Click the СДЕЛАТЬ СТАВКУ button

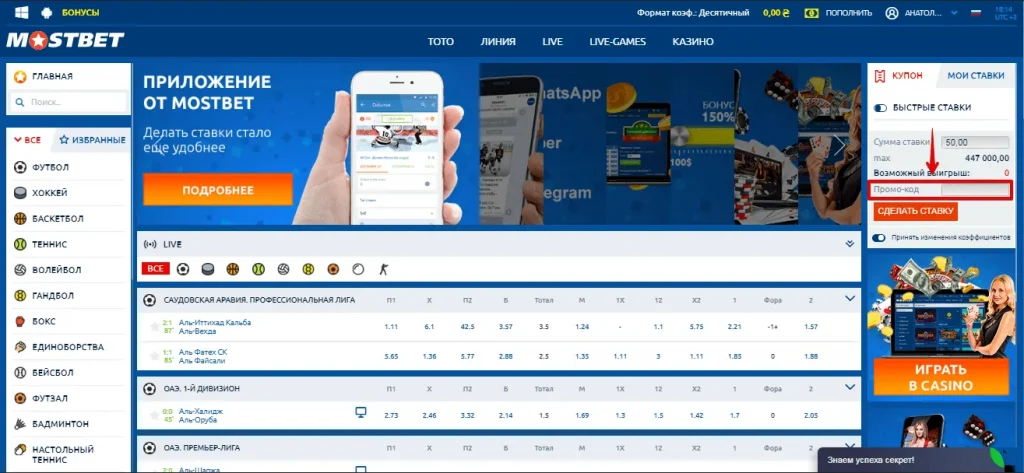(x=916, y=211)
